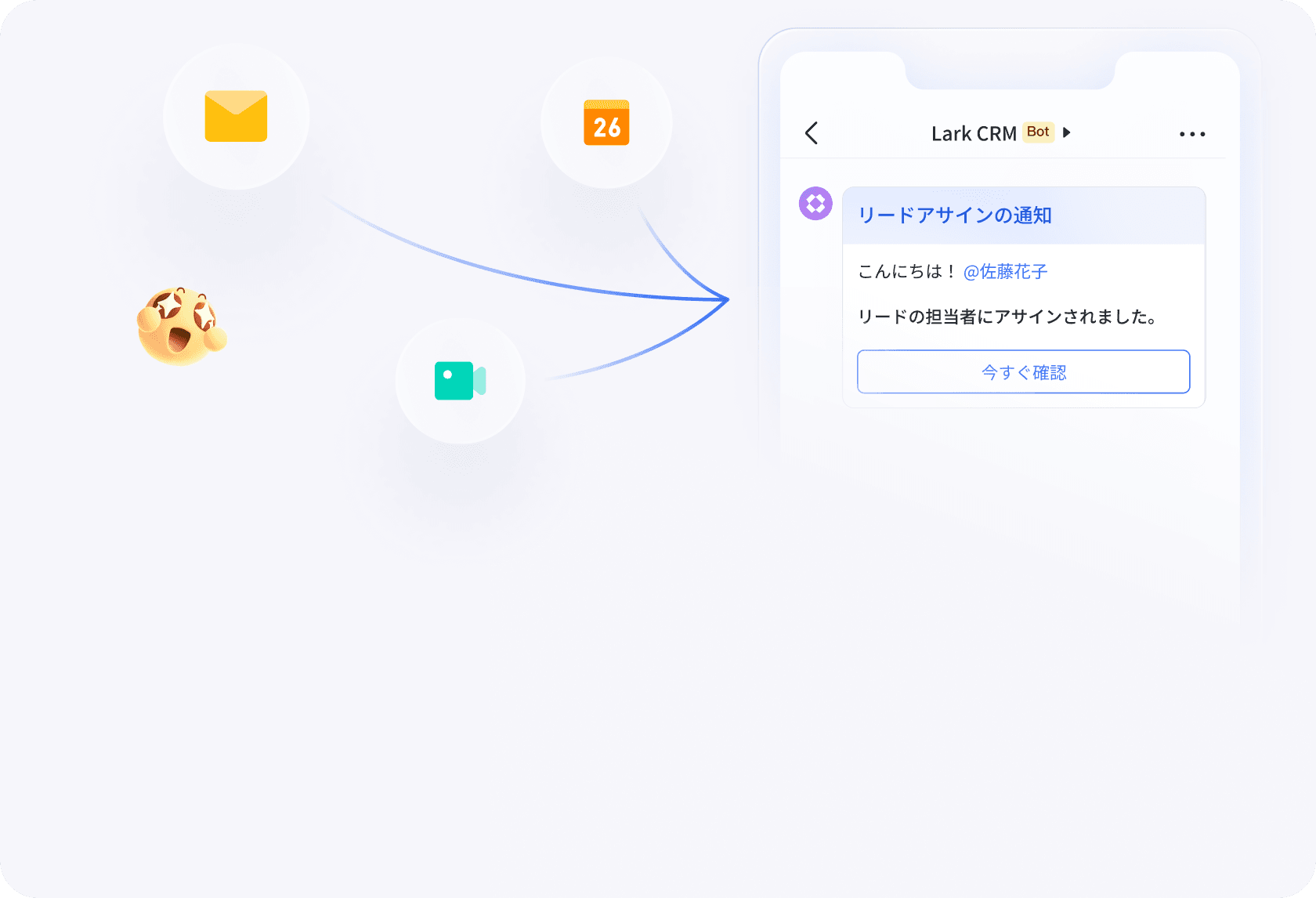Click the Lark CRM chat title

(974, 134)
